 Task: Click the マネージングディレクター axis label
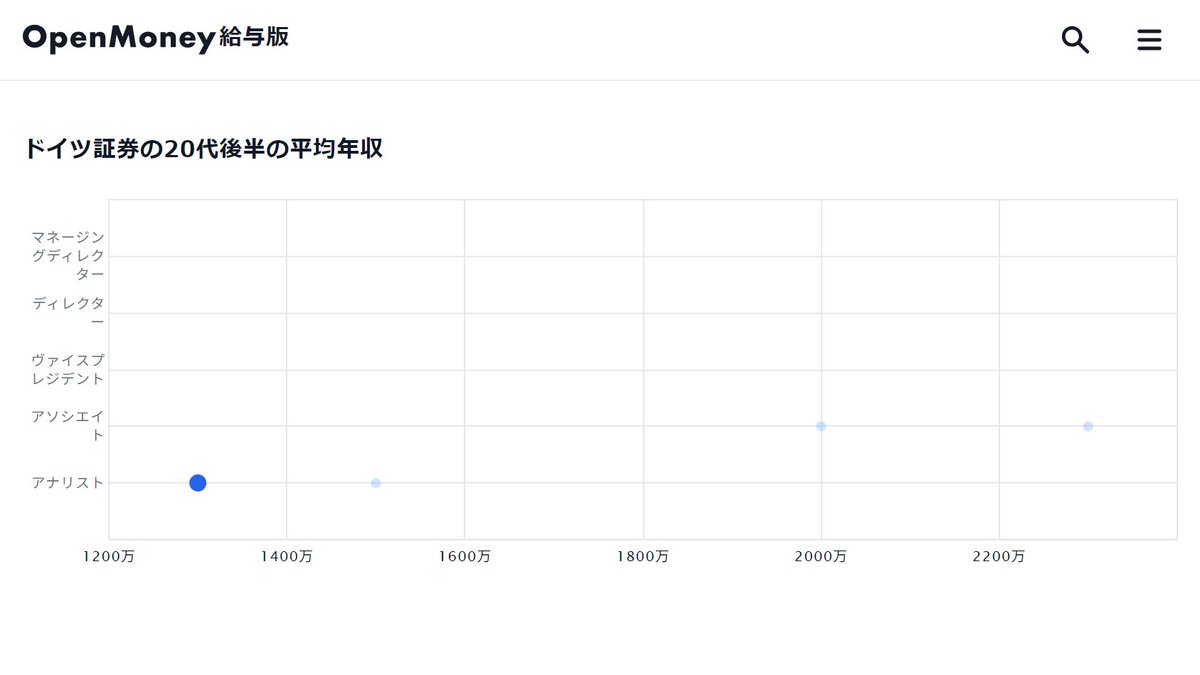67,256
